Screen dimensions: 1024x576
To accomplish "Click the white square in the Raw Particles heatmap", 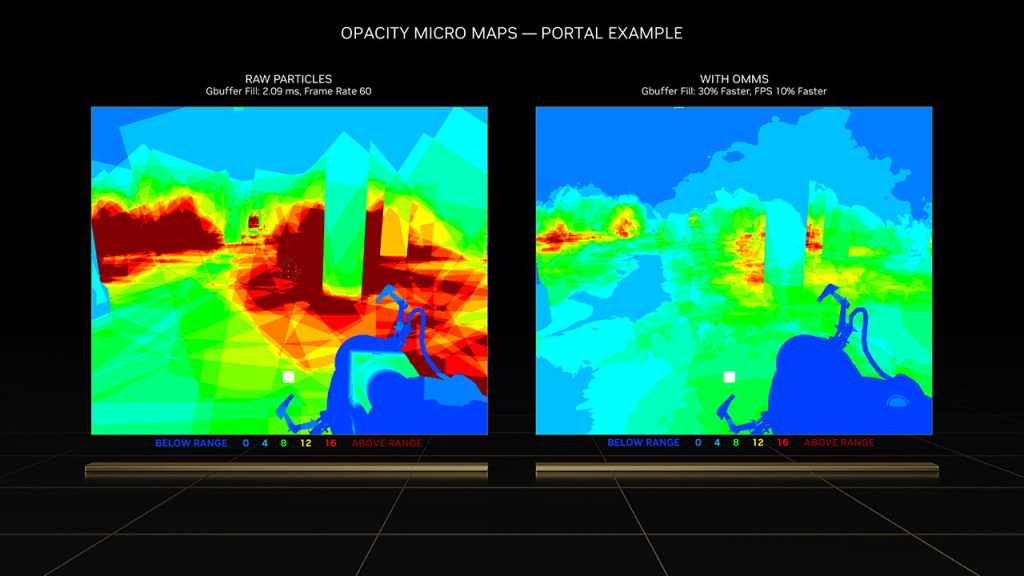I will point(288,377).
